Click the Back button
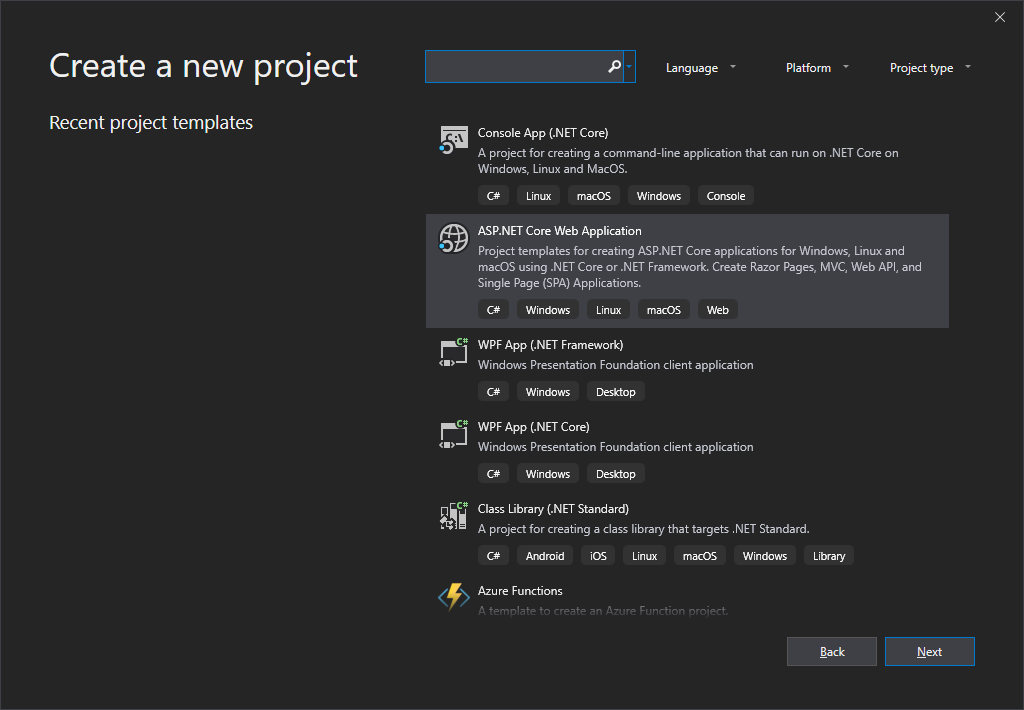 831,652
